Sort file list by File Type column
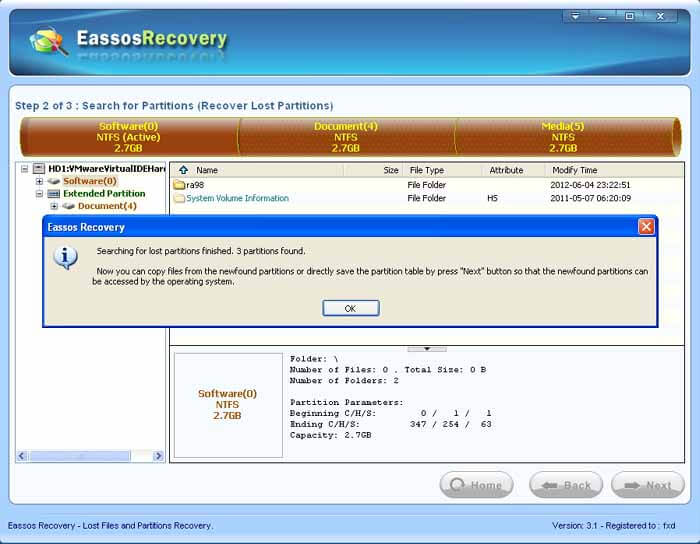Screen dimensions: 700x544 (x=442, y=170)
